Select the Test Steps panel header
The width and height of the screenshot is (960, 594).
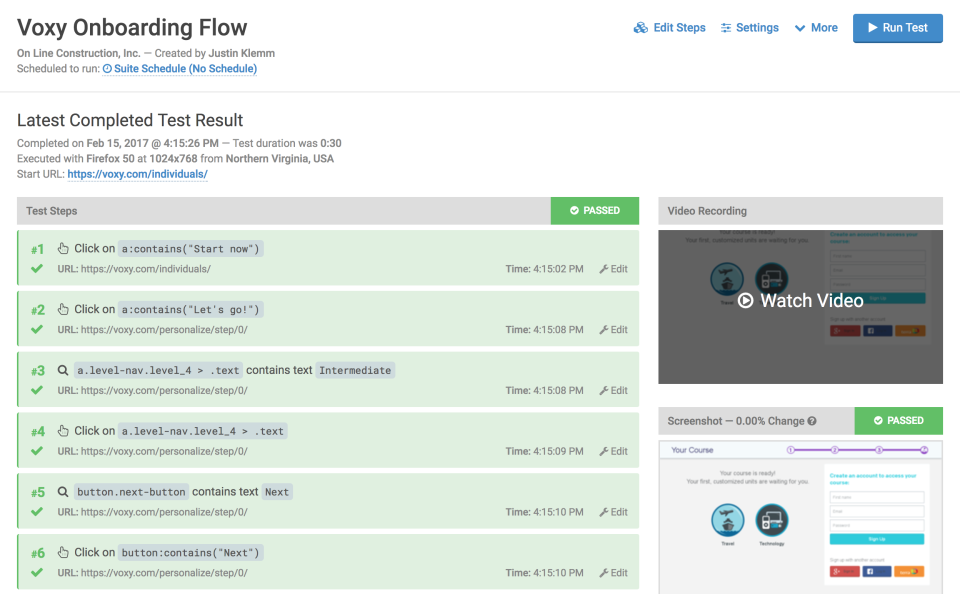click(52, 210)
